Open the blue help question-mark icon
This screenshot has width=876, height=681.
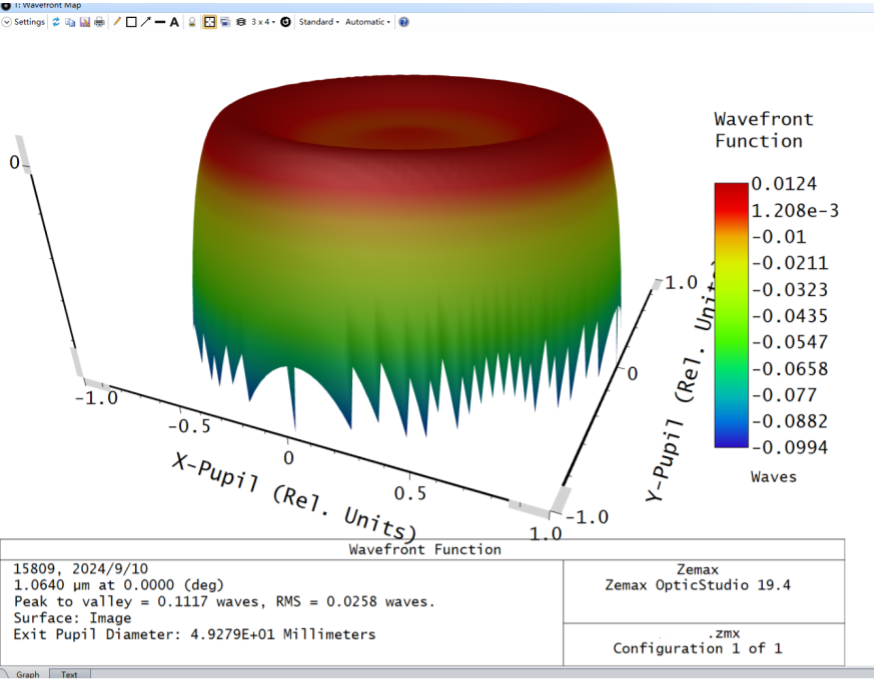click(x=404, y=22)
